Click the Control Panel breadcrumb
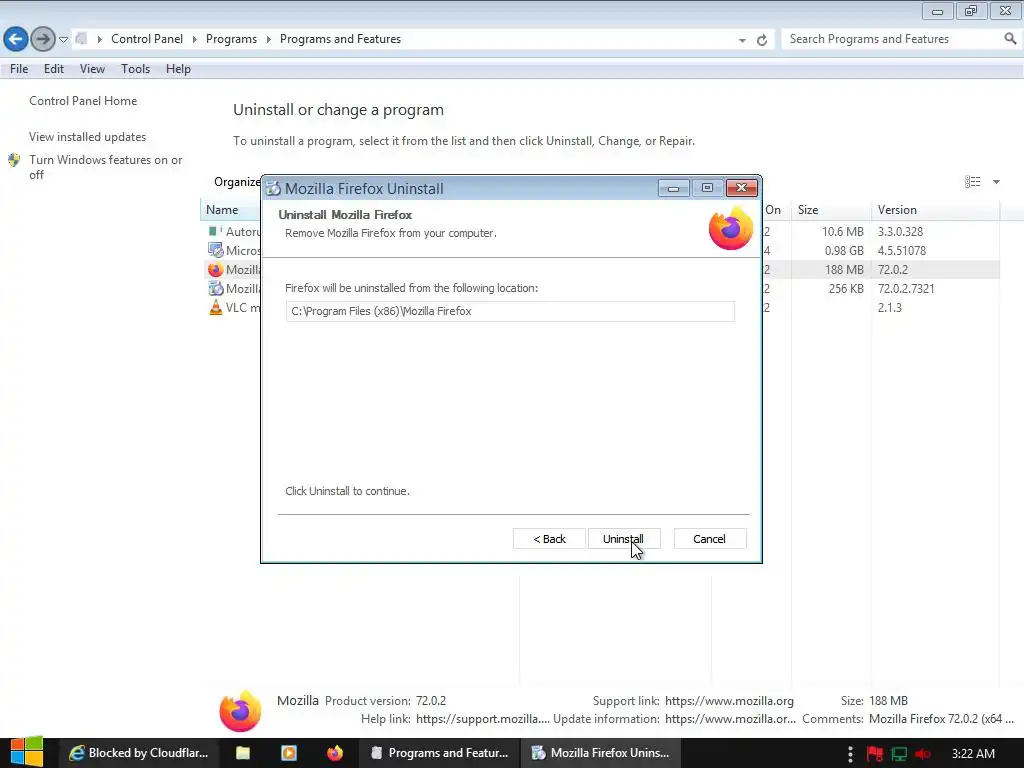 (147, 39)
